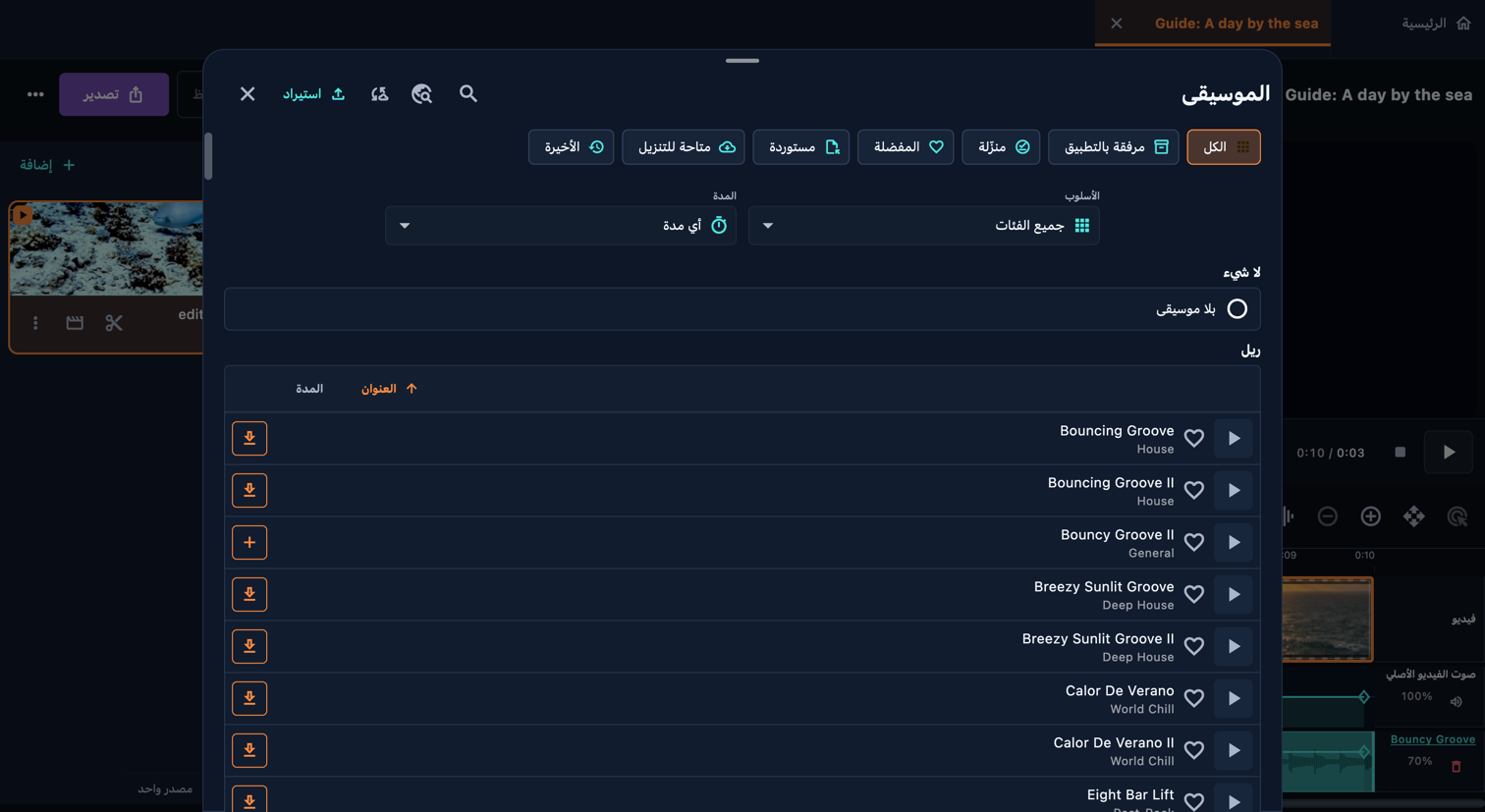The width and height of the screenshot is (1485, 812).
Task: Click the استيراد import button
Action: pyautogui.click(x=314, y=94)
